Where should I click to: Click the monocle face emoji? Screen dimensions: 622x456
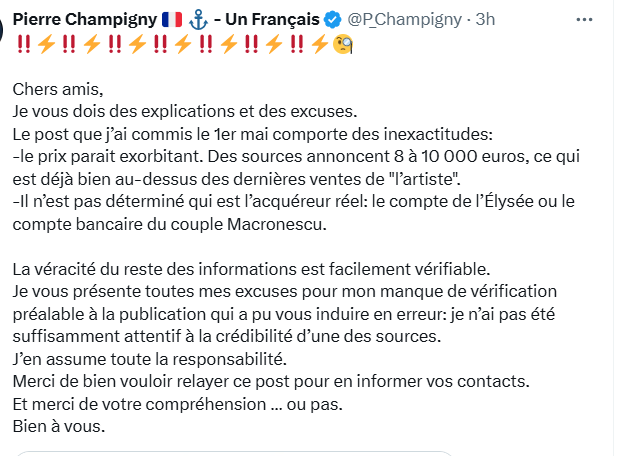pyautogui.click(x=342, y=44)
